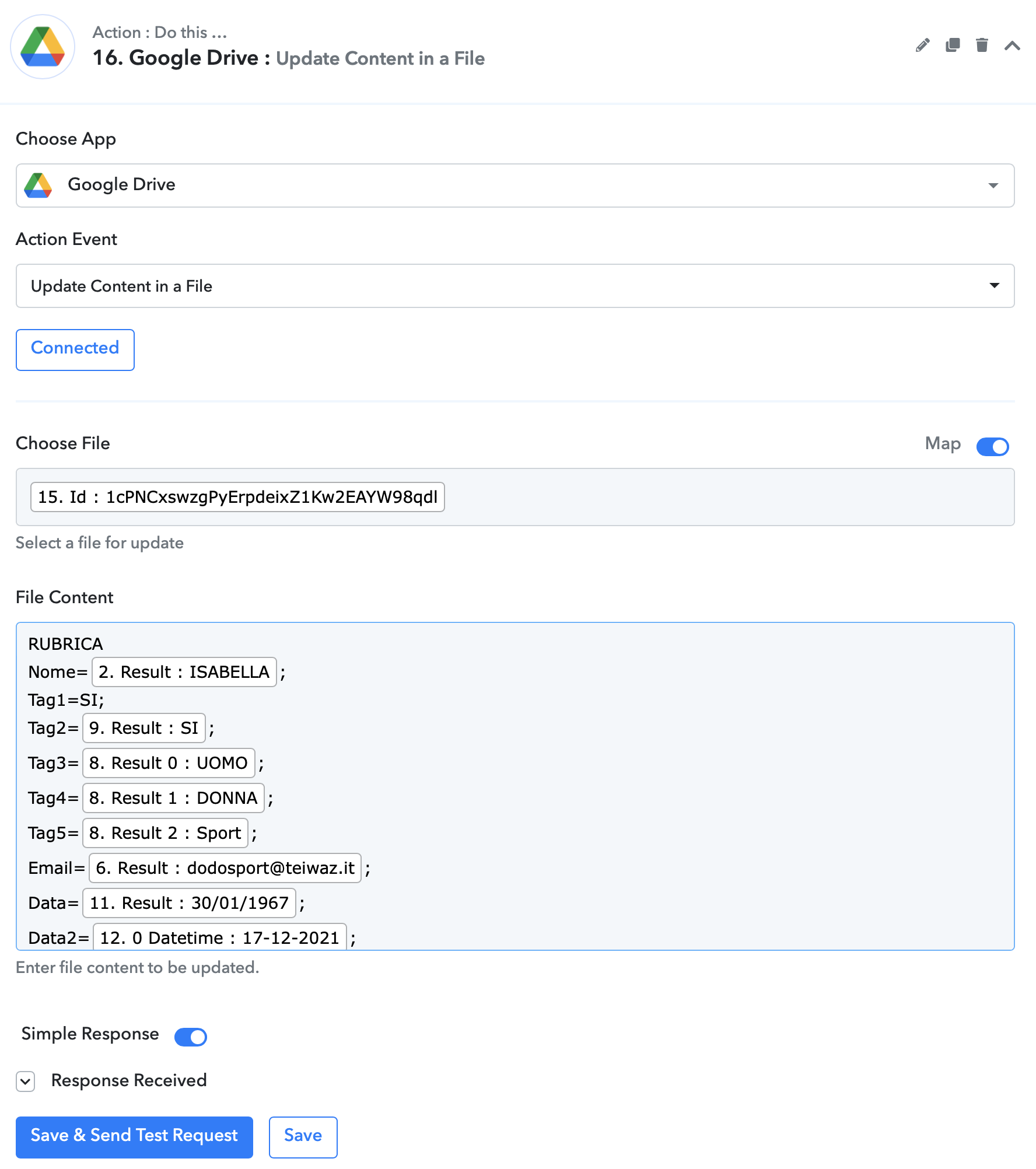
Task: Open the Choose App dropdown
Action: (x=515, y=185)
